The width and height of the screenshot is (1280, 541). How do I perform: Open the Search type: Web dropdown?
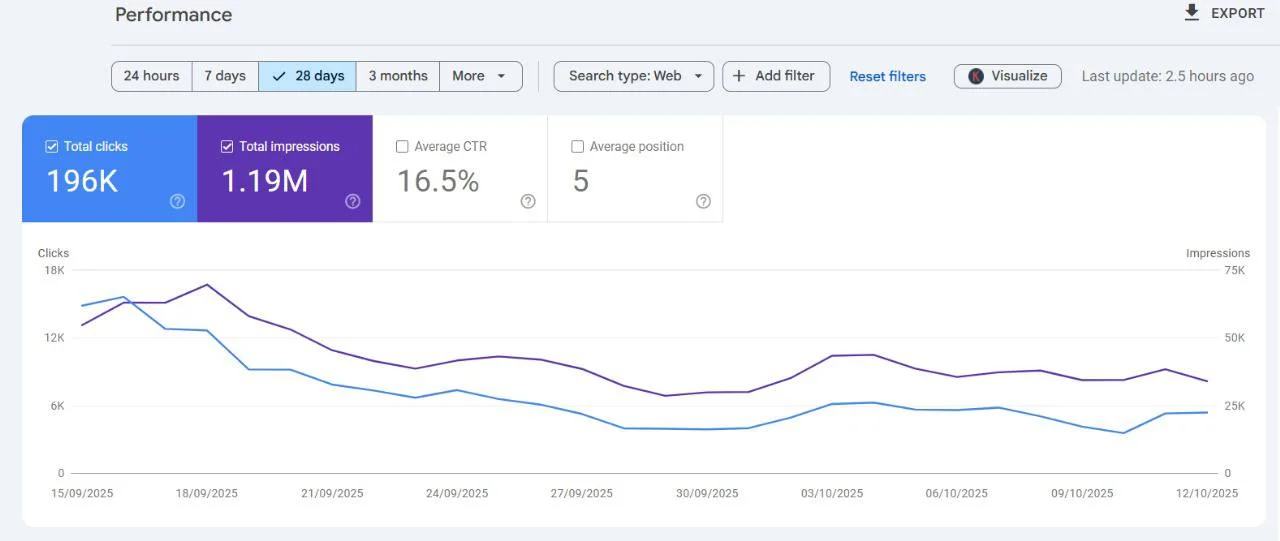pyautogui.click(x=634, y=76)
